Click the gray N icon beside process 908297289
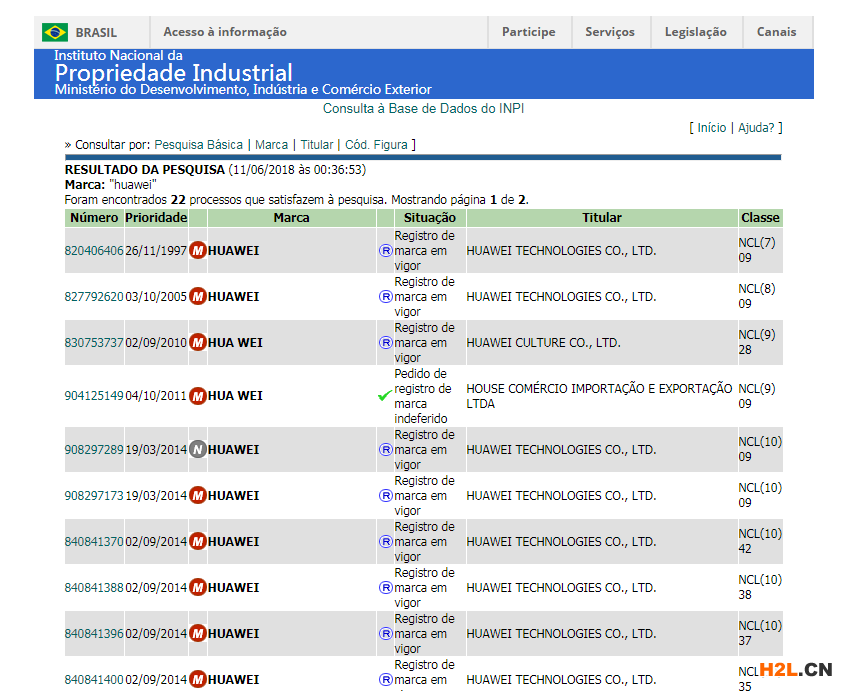Viewport: 846px width, 692px height. tap(198, 450)
